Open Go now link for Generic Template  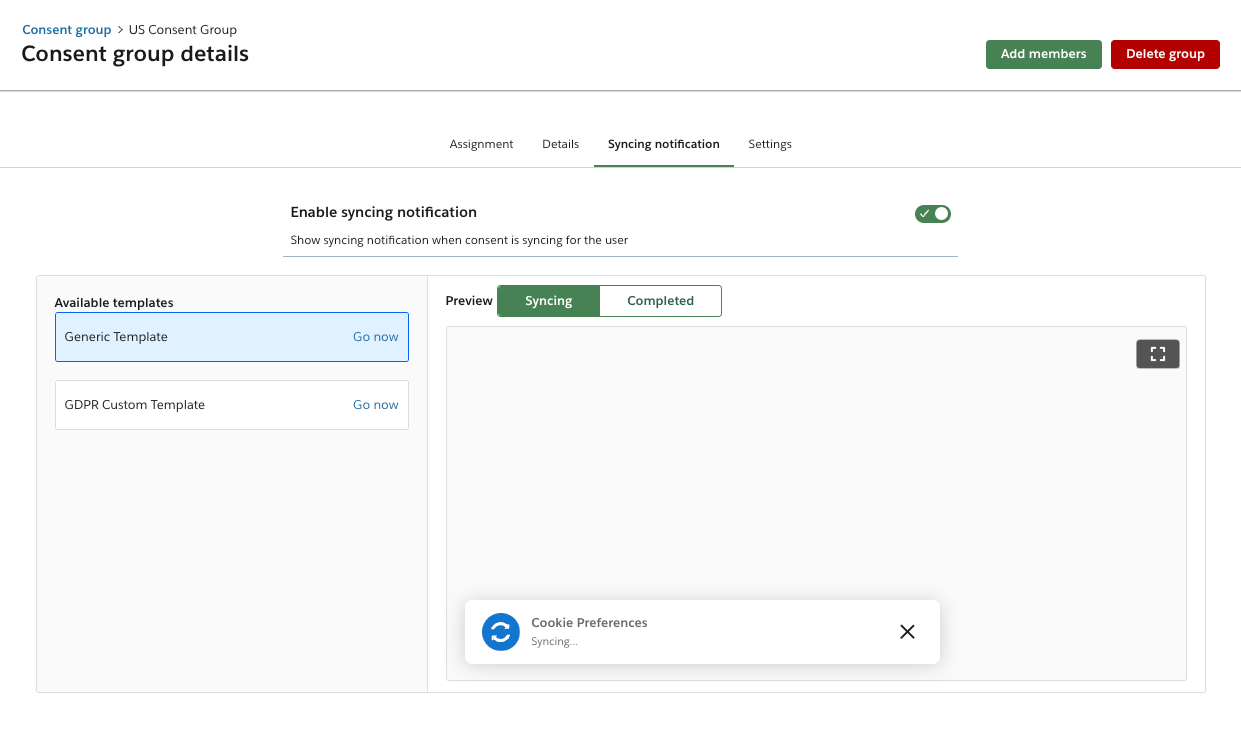[375, 337]
